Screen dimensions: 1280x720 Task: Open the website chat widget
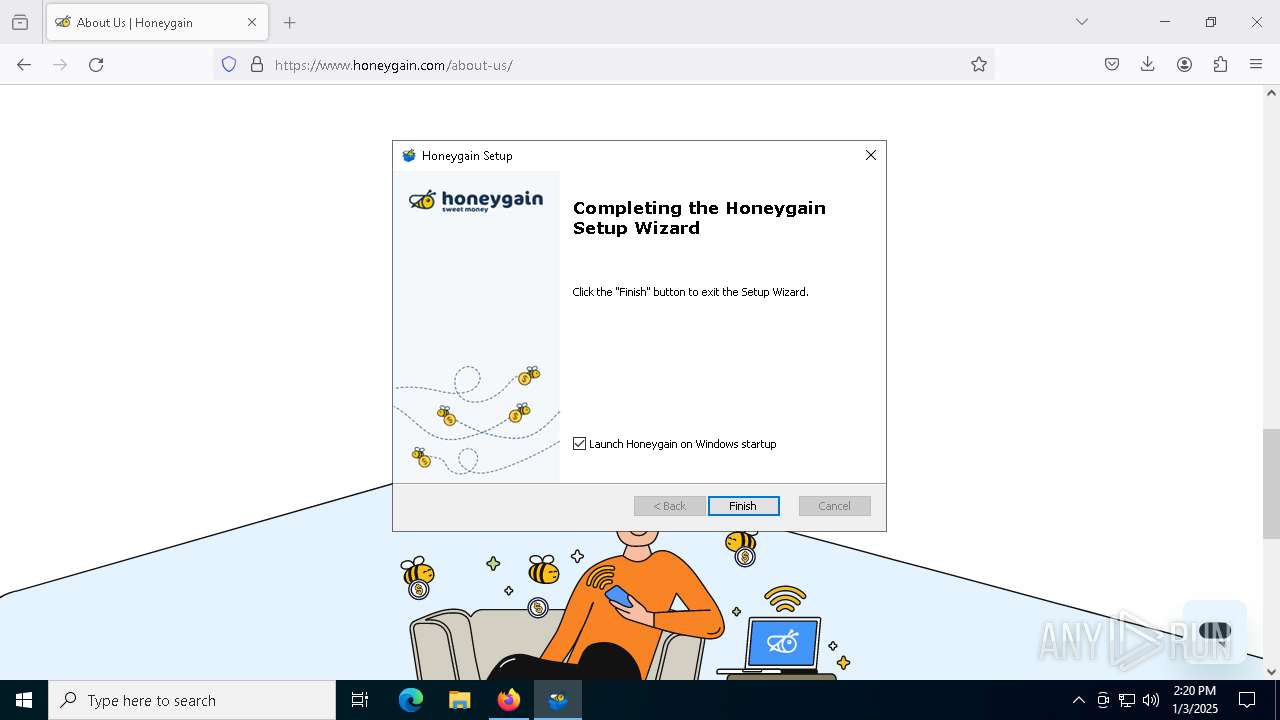click(x=1215, y=631)
